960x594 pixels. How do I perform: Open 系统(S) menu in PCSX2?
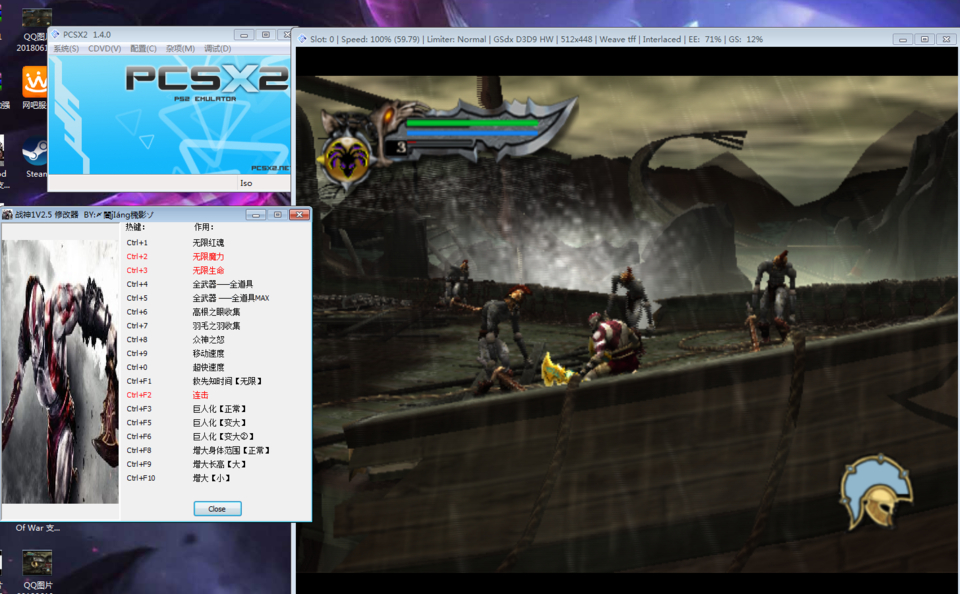[x=66, y=48]
